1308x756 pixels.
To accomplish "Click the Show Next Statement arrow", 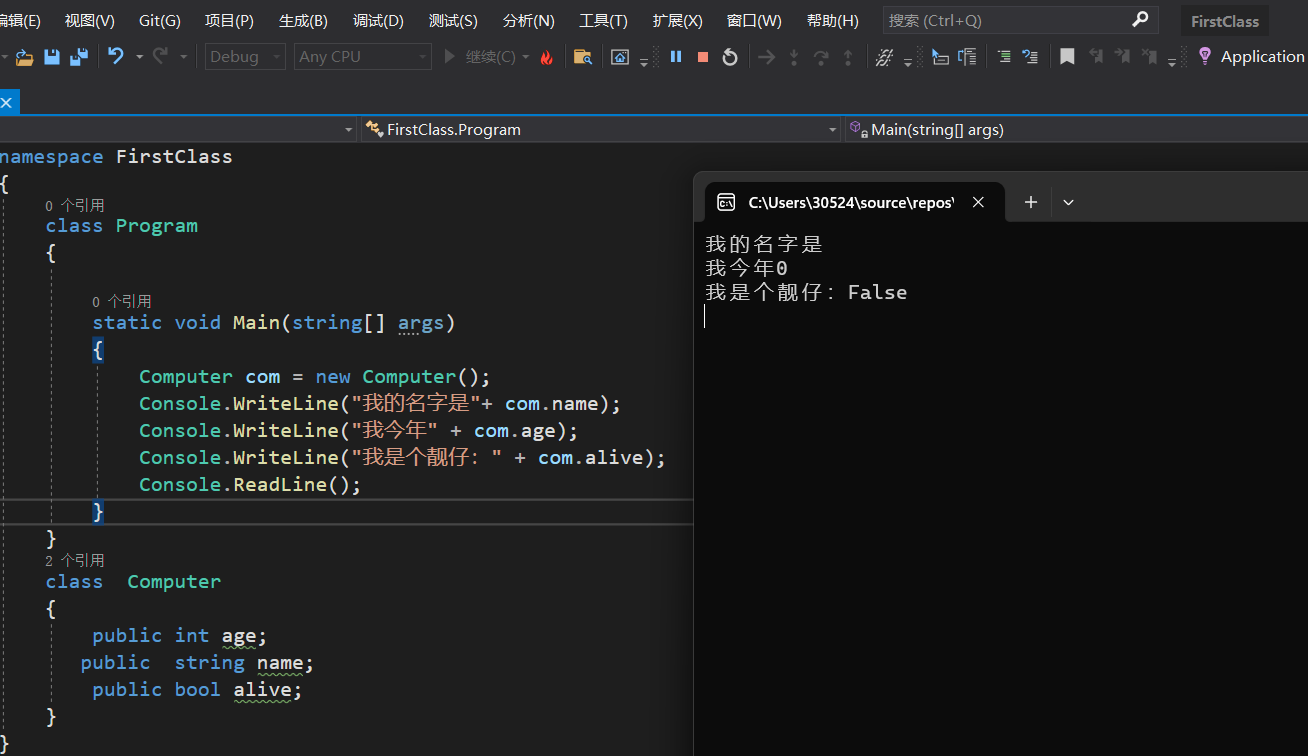I will pyautogui.click(x=766, y=57).
